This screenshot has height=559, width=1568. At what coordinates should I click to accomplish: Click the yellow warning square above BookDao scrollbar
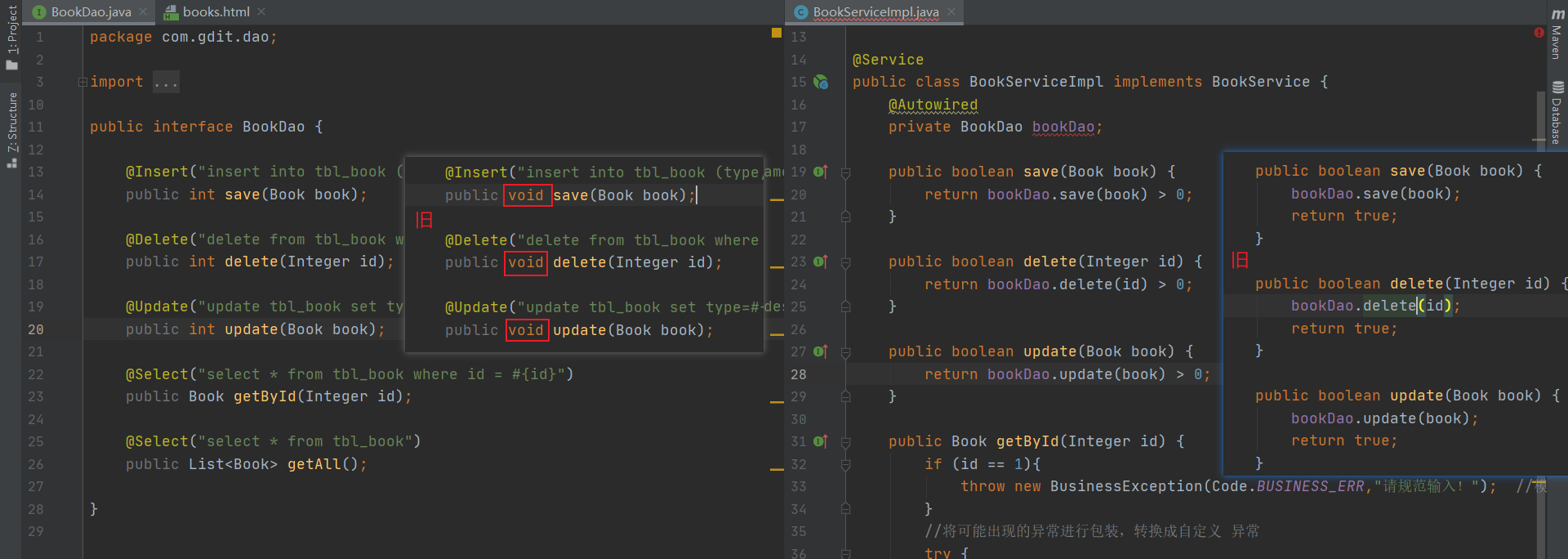[x=777, y=33]
